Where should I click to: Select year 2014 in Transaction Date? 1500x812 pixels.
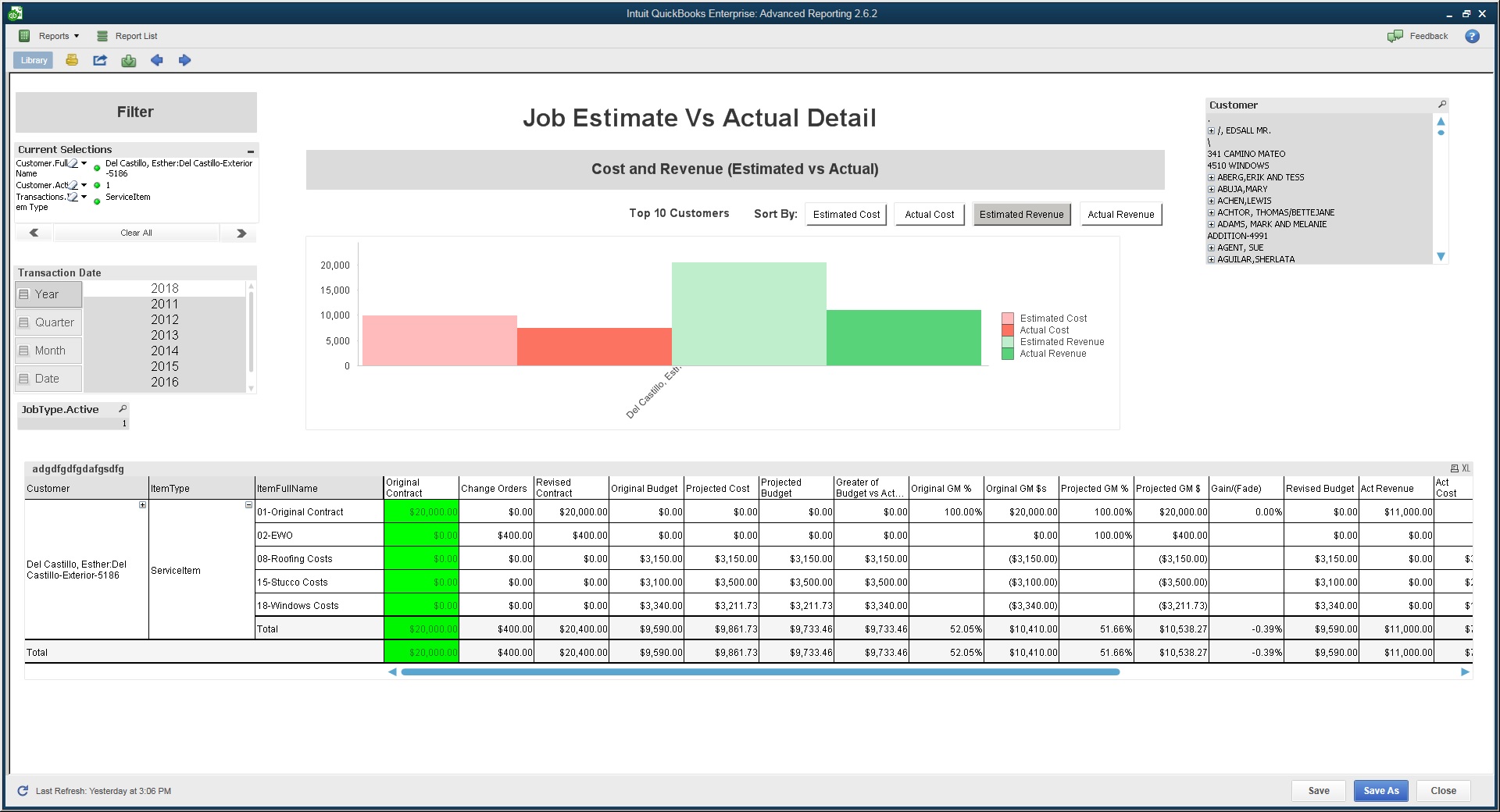coord(165,351)
